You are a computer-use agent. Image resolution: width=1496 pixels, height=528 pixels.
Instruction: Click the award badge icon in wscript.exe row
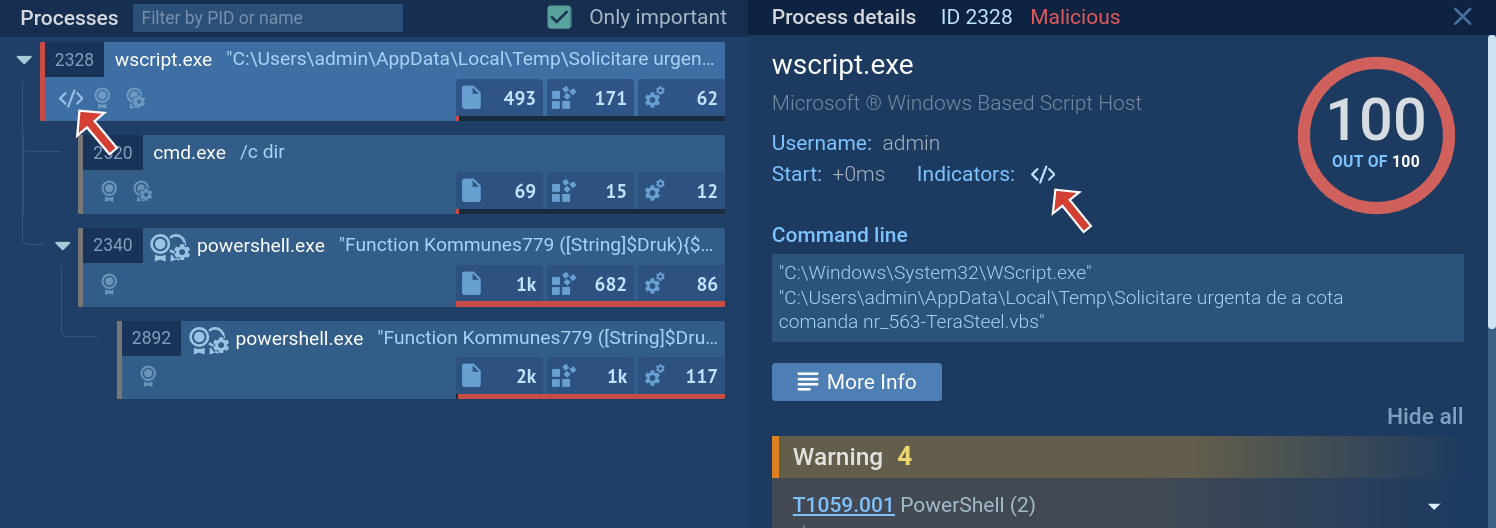pyautogui.click(x=102, y=98)
